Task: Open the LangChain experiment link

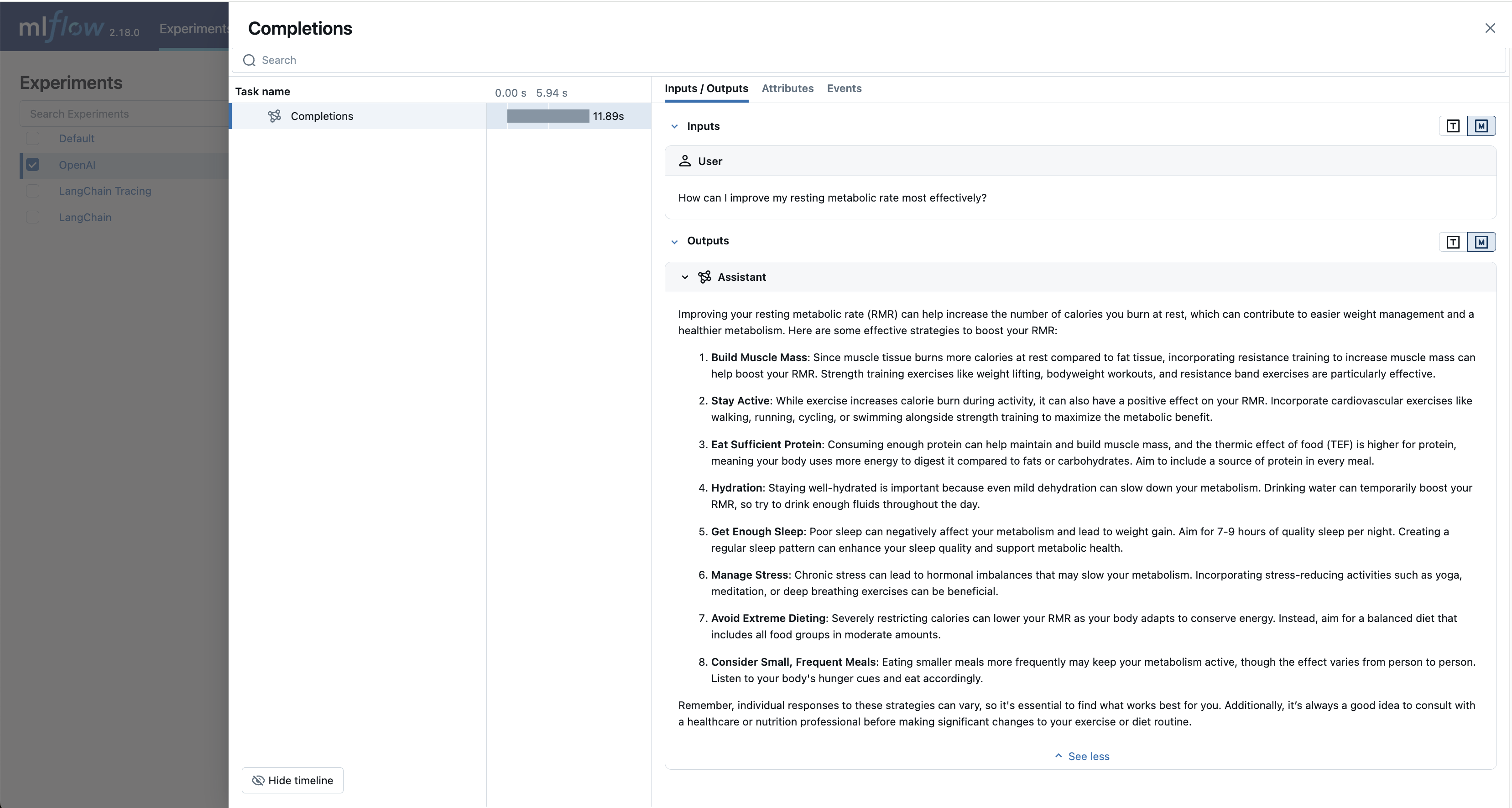Action: (x=85, y=217)
